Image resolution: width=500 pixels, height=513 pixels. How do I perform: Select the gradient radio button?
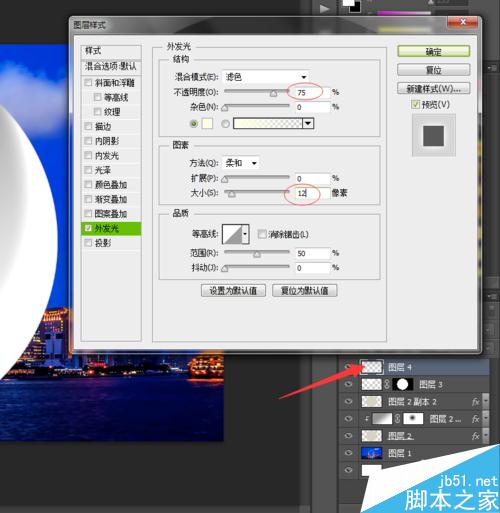coord(226,124)
